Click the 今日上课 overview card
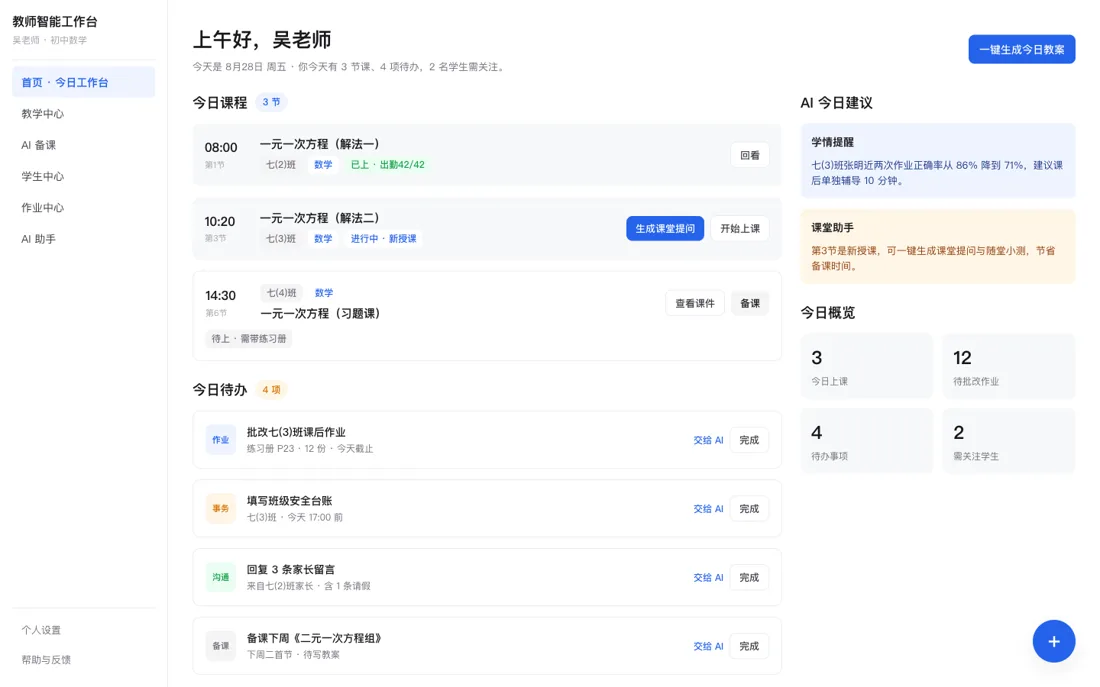Image resolution: width=1100 pixels, height=687 pixels. coord(866,366)
